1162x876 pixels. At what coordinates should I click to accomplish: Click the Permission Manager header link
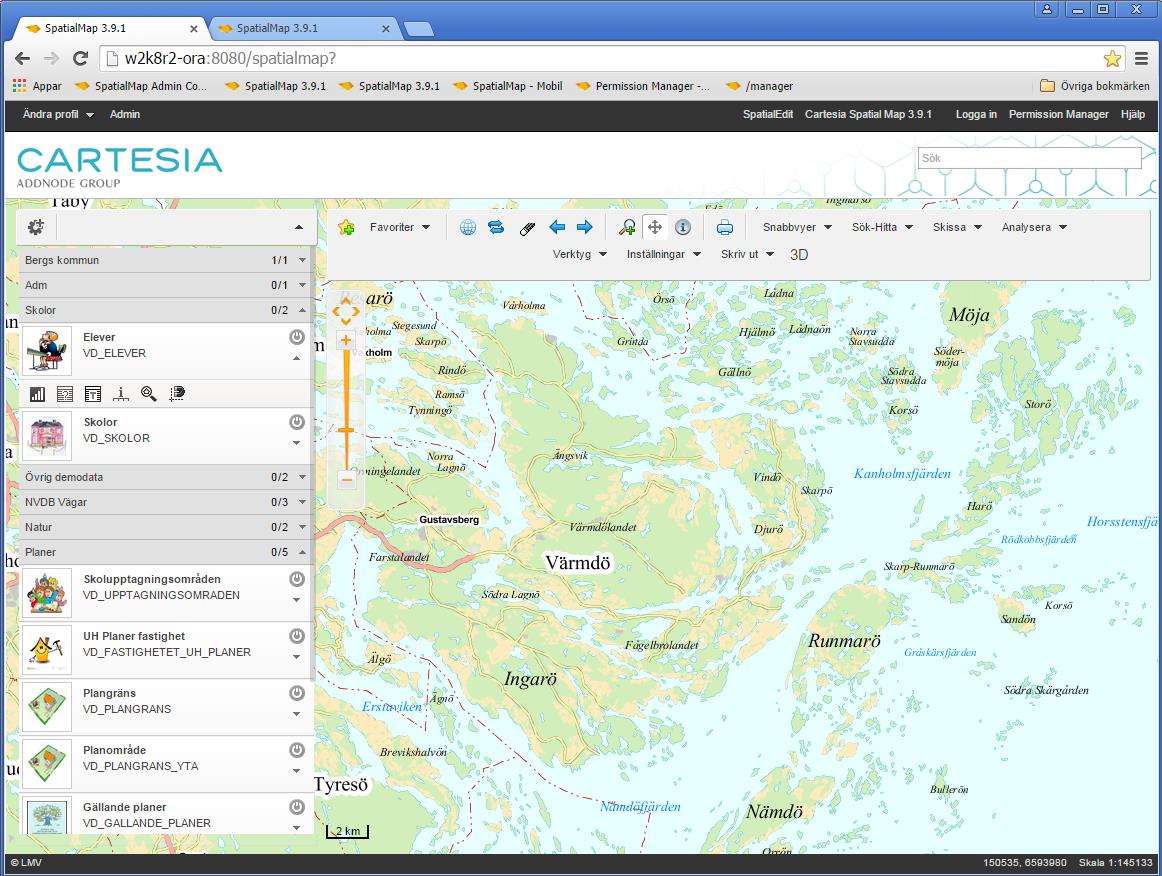pyautogui.click(x=1058, y=114)
